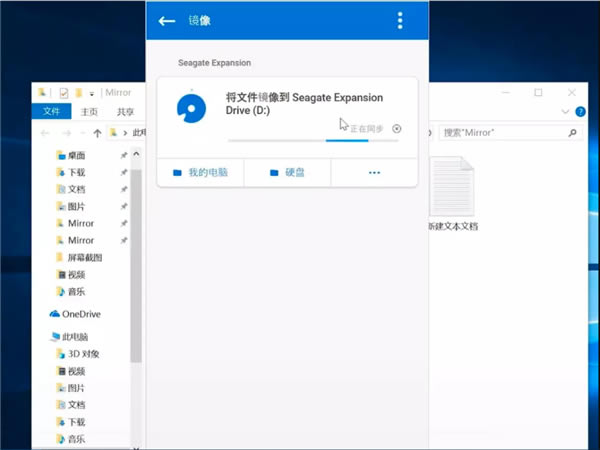Click the magnifier icon in Explorer's search box
600x450 pixels.
[x=572, y=133]
